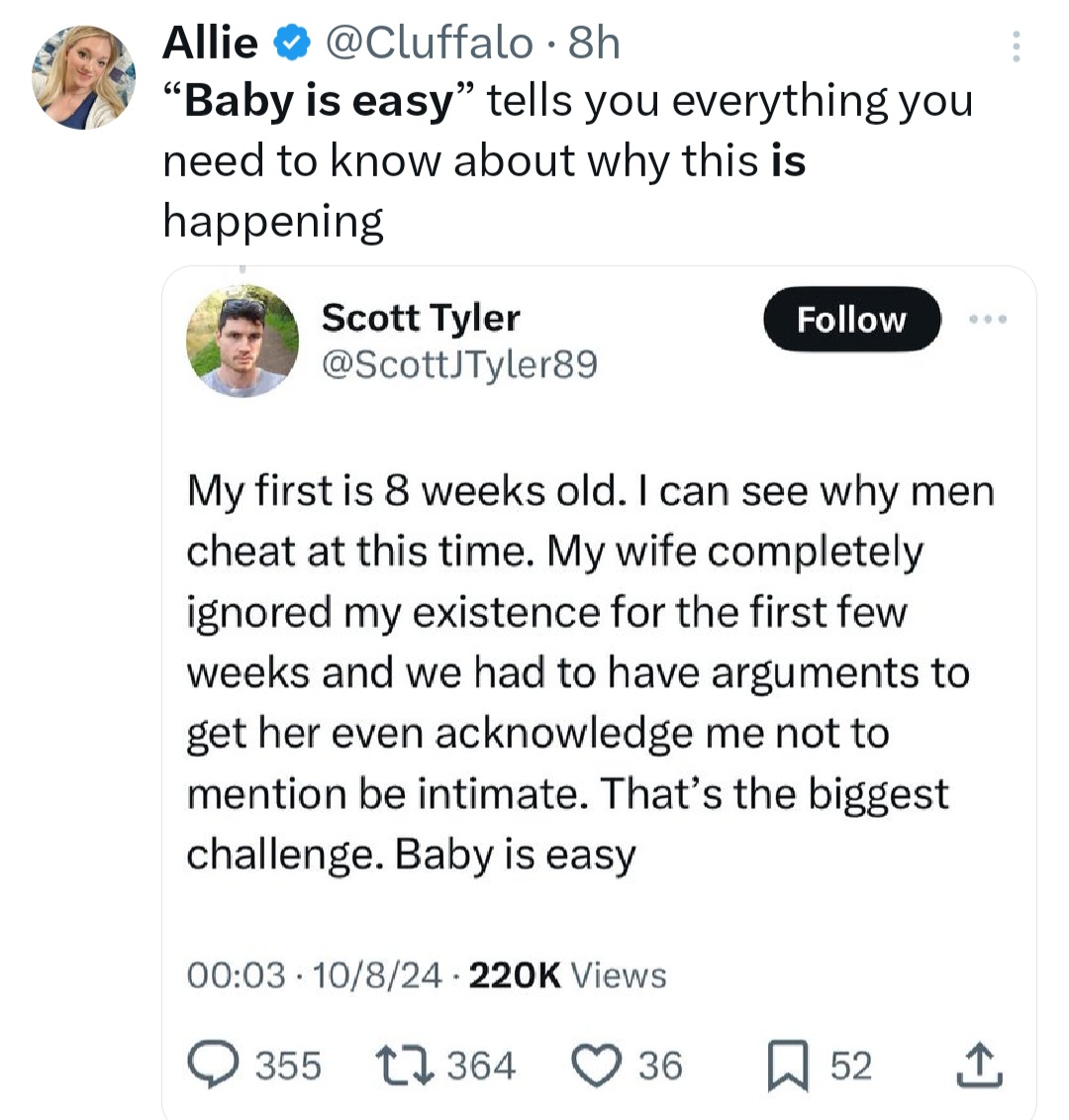Click the Scott Tyler display name
The image size is (1069, 1120).
421,318
